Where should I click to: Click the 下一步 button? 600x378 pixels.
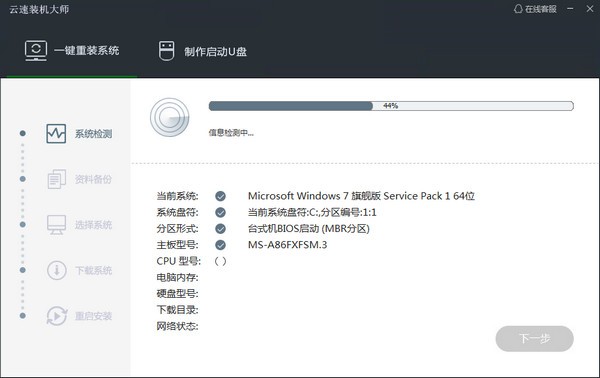coord(535,339)
